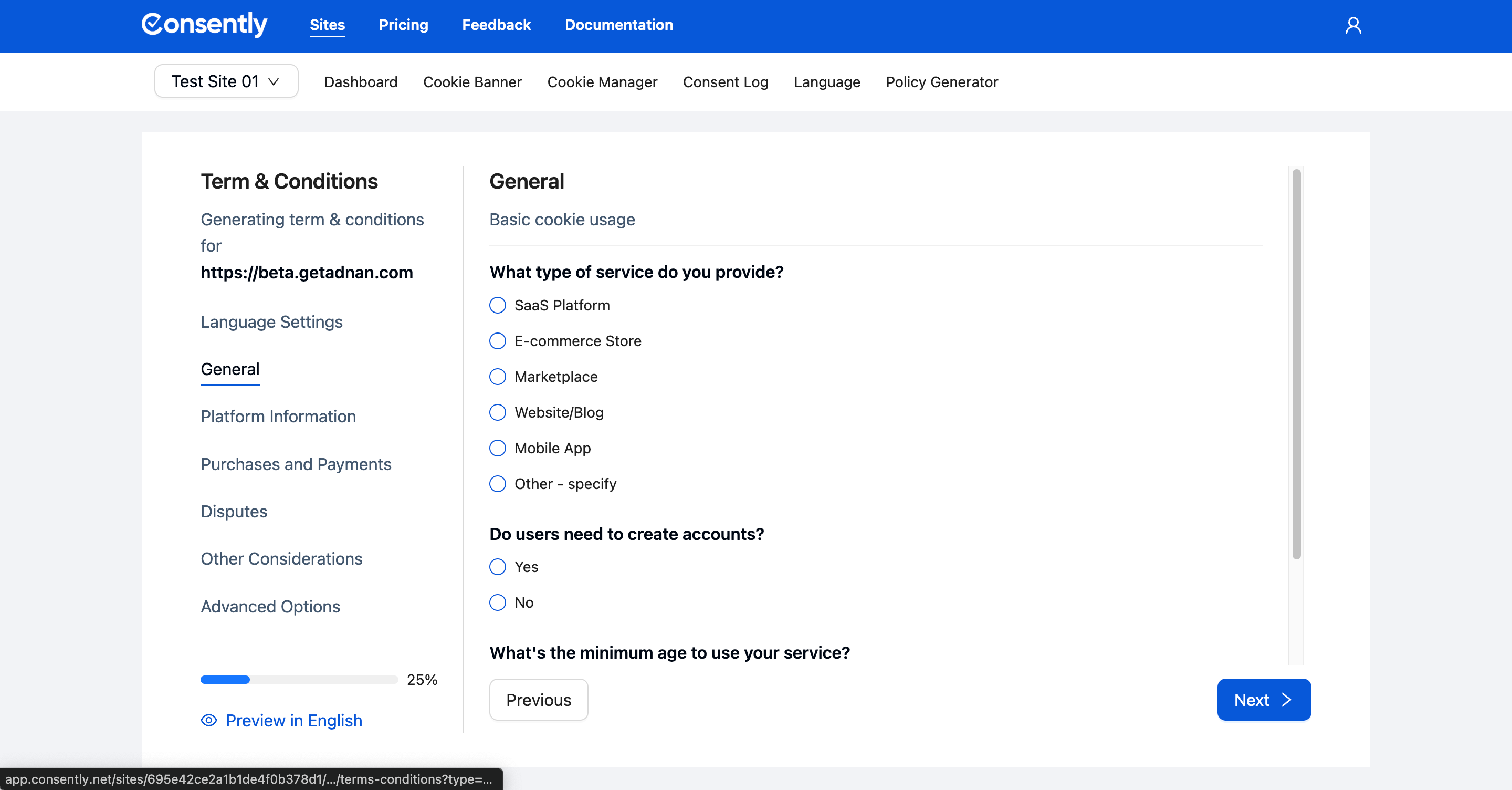
Task: Click the Consently logo
Action: tap(204, 25)
